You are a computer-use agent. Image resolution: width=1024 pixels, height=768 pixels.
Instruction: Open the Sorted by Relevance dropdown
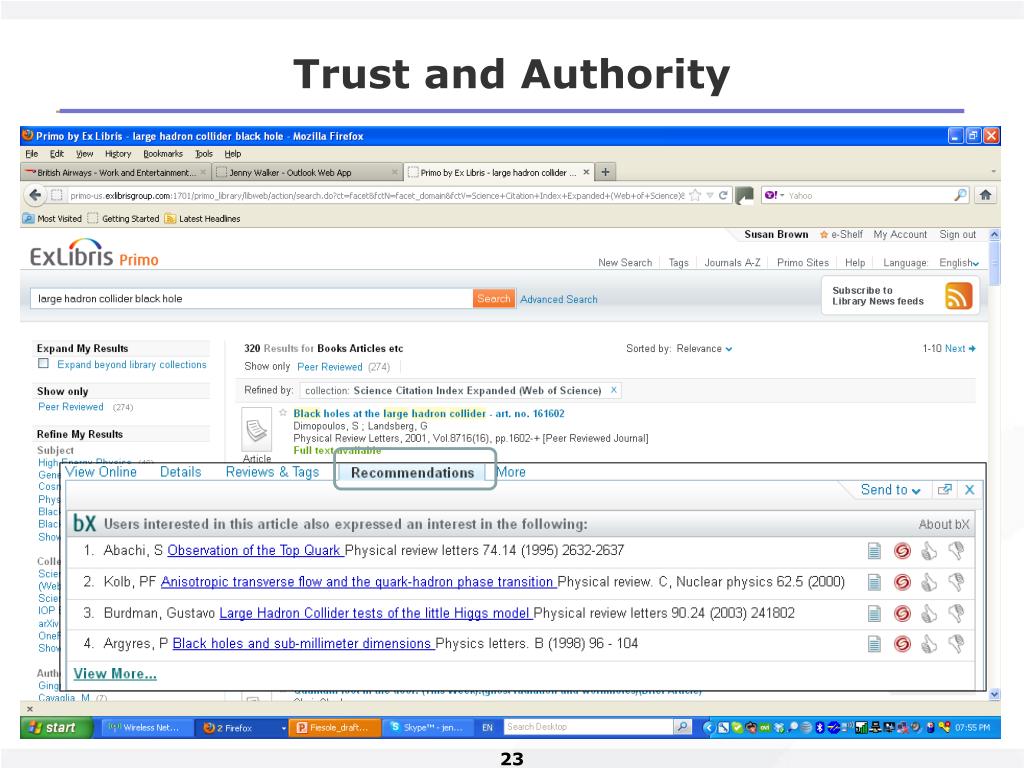[x=705, y=349]
